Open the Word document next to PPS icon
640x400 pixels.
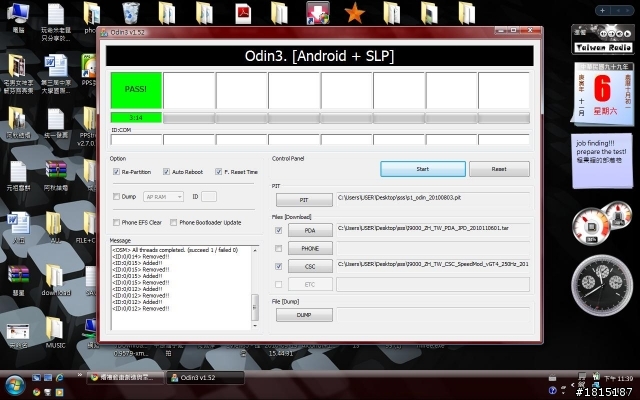[x=56, y=66]
